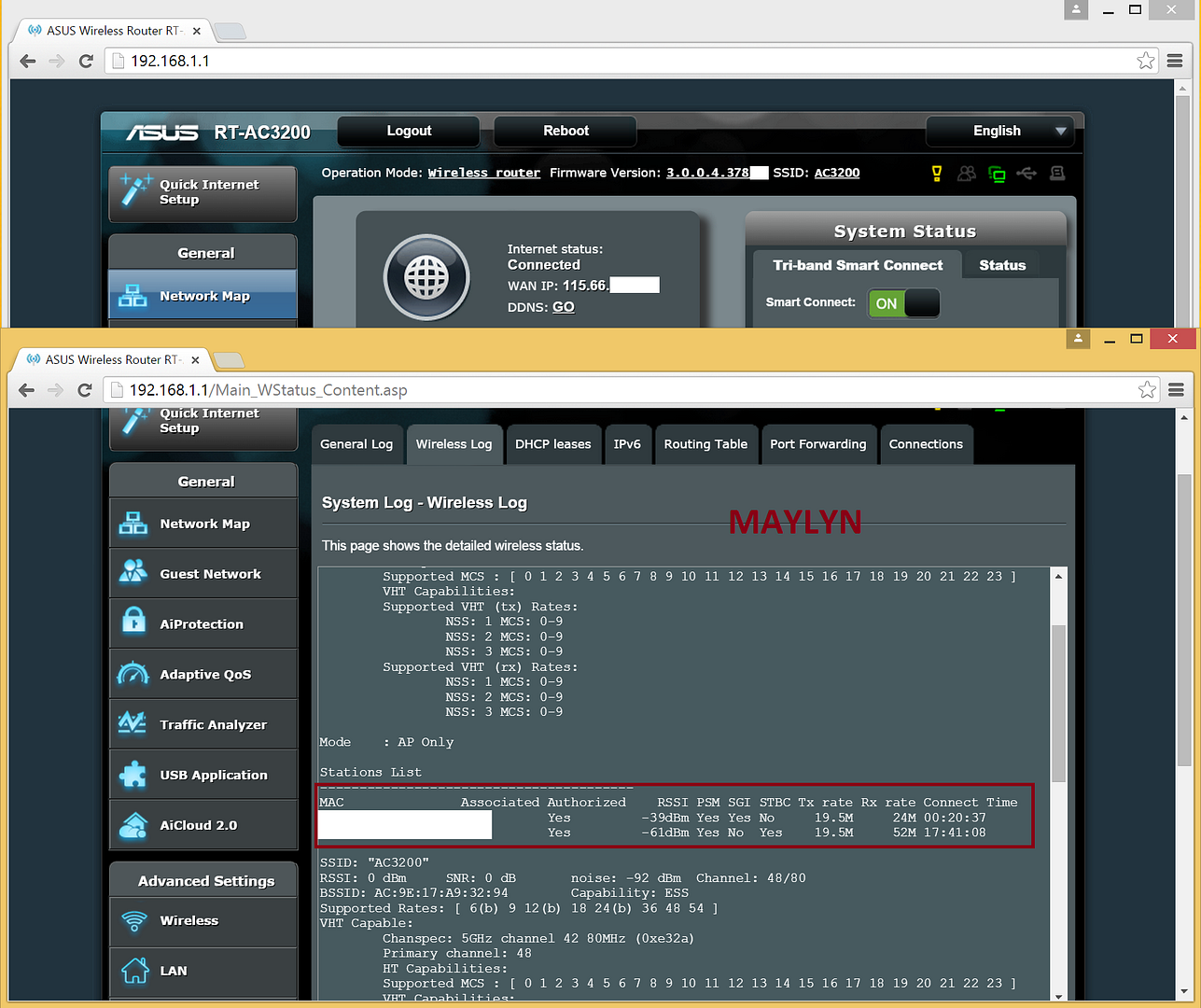Click BSSID AC:9E:17:A9:32:94 text
Image resolution: width=1201 pixels, height=1008 pixels.
pos(414,893)
